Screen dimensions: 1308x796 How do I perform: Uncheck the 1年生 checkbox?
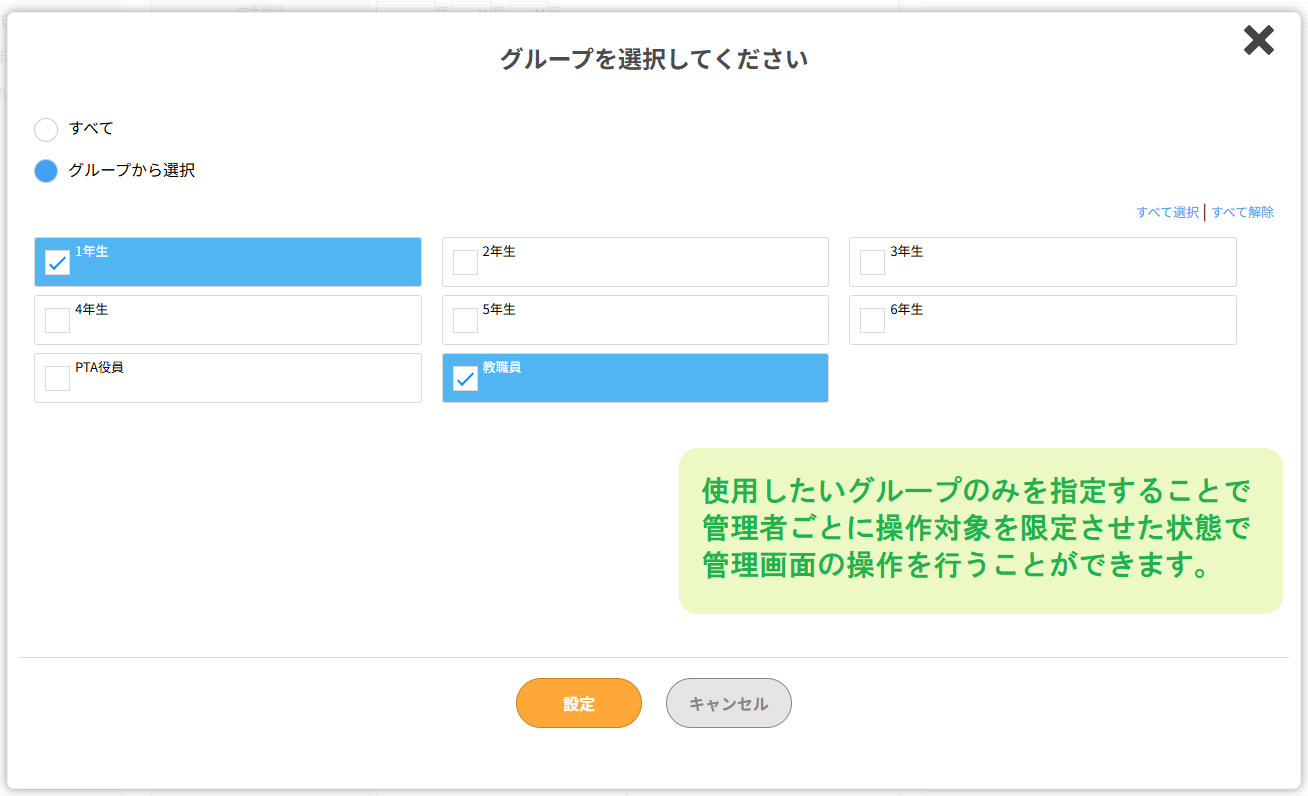tap(58, 263)
